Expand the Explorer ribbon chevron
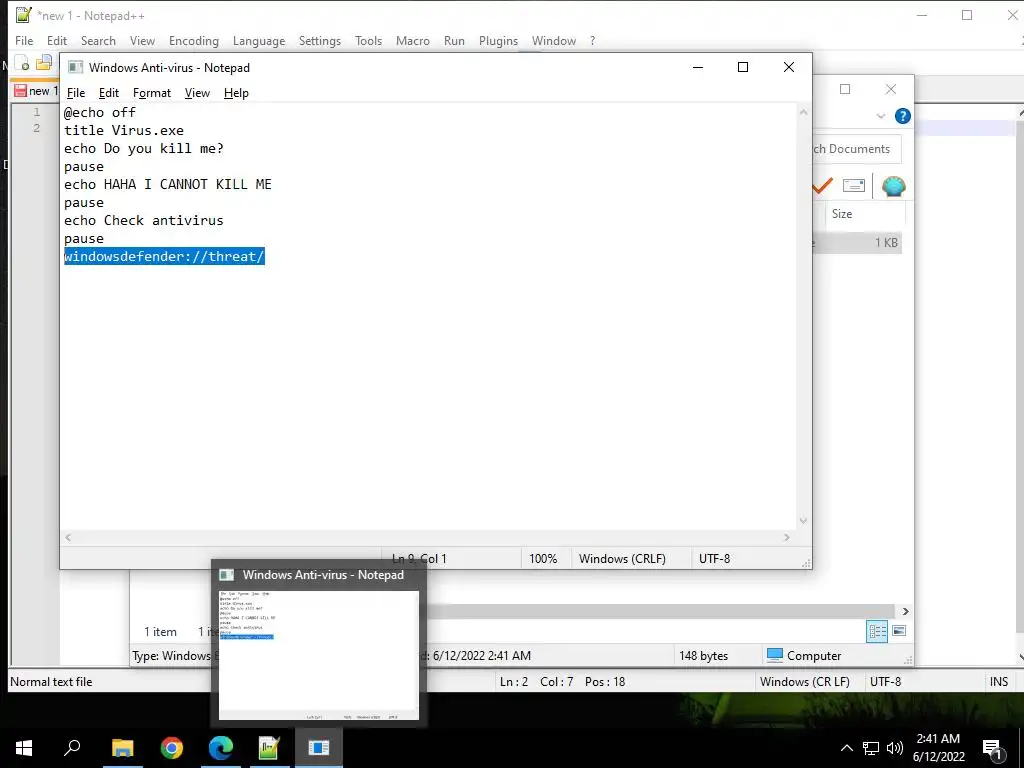The image size is (1024, 768). 881,116
